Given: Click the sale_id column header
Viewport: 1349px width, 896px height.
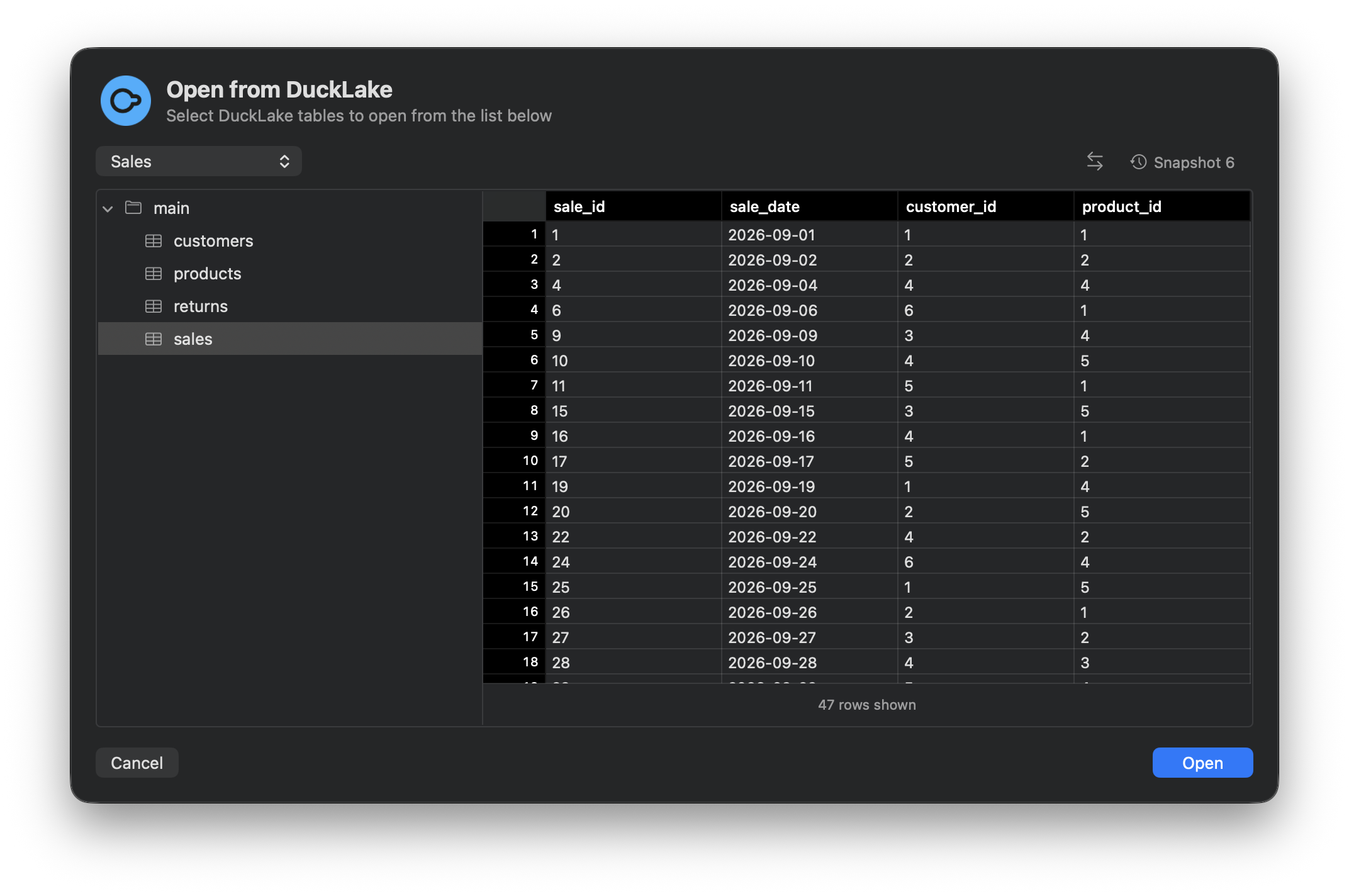Looking at the screenshot, I should [633, 206].
